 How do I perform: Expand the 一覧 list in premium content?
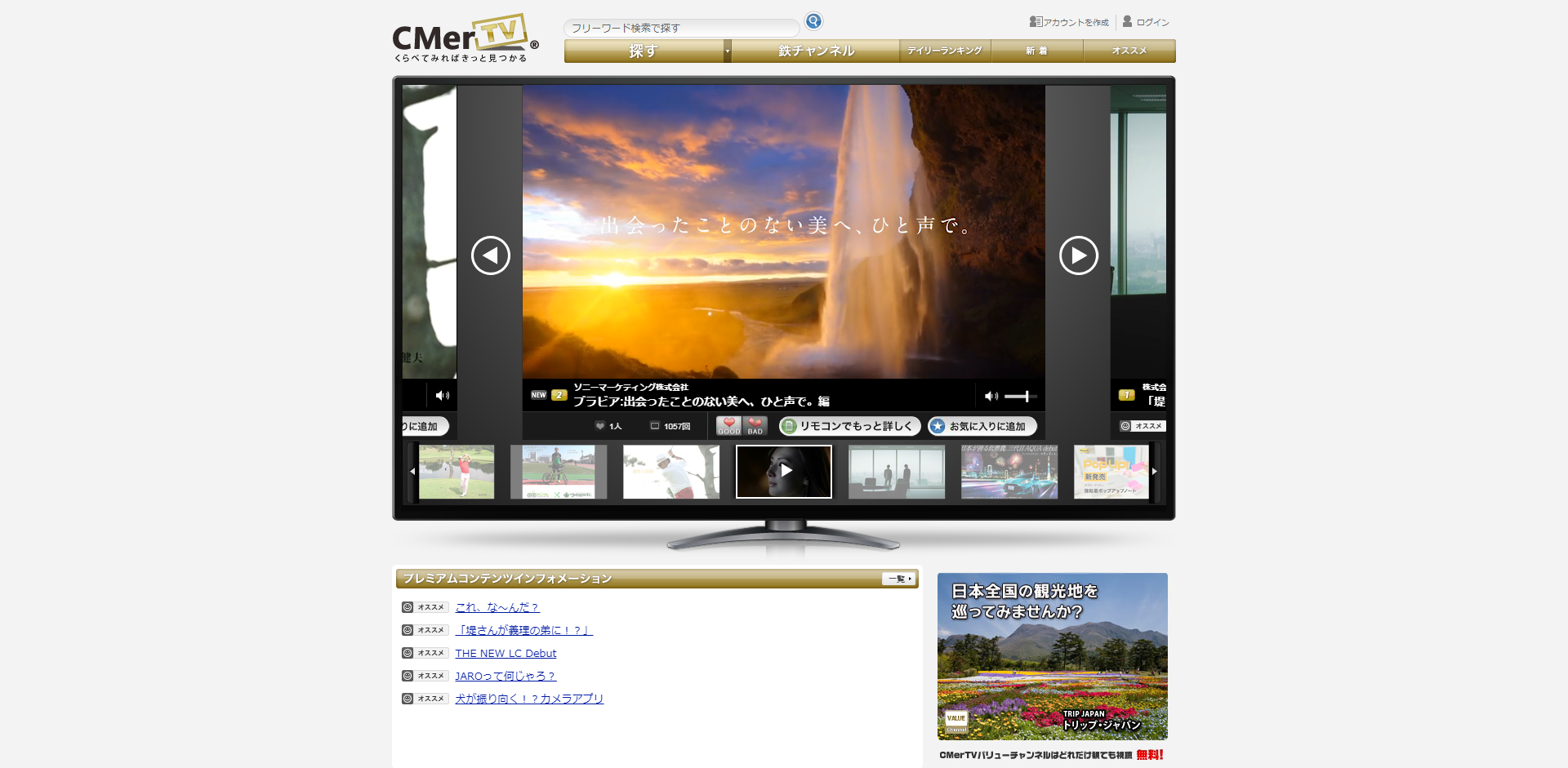(897, 578)
